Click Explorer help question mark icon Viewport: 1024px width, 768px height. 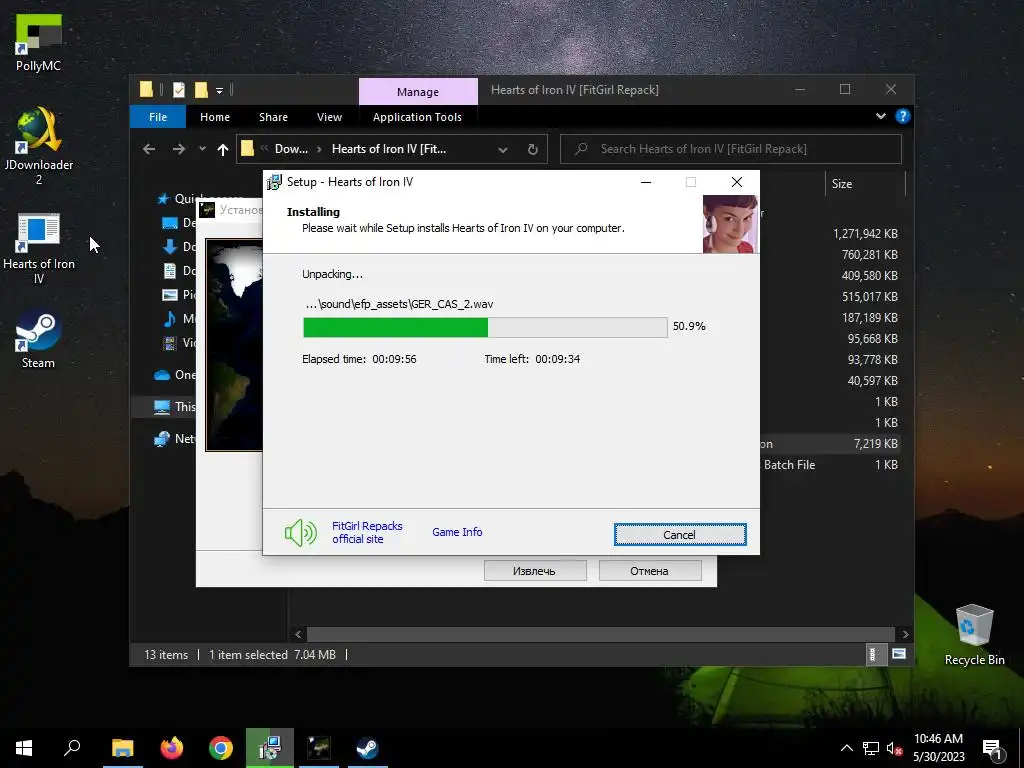(903, 116)
